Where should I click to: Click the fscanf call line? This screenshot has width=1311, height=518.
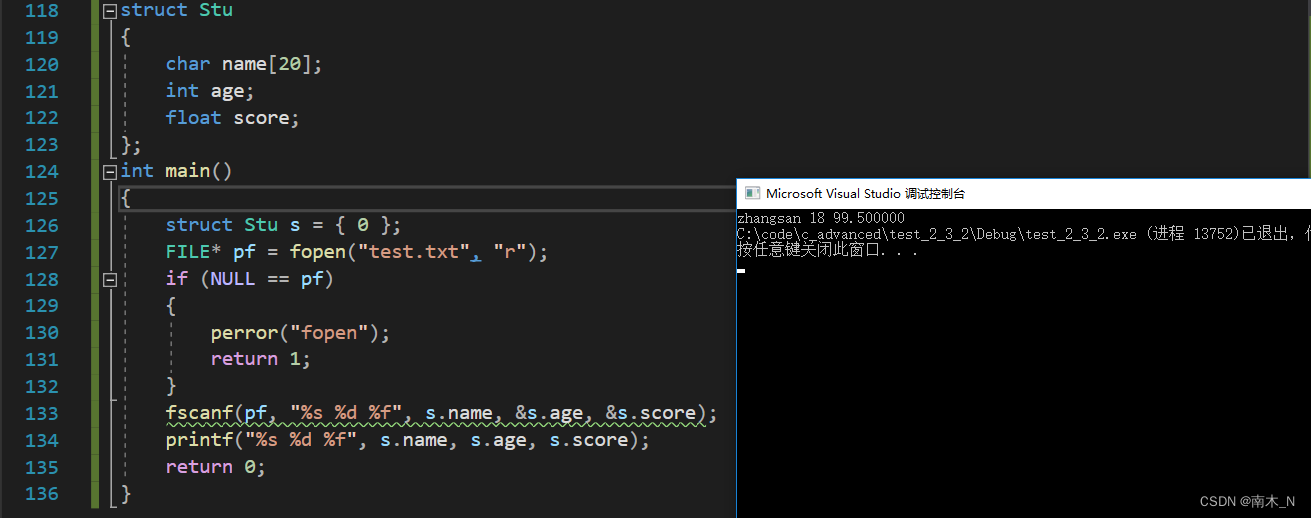click(442, 413)
